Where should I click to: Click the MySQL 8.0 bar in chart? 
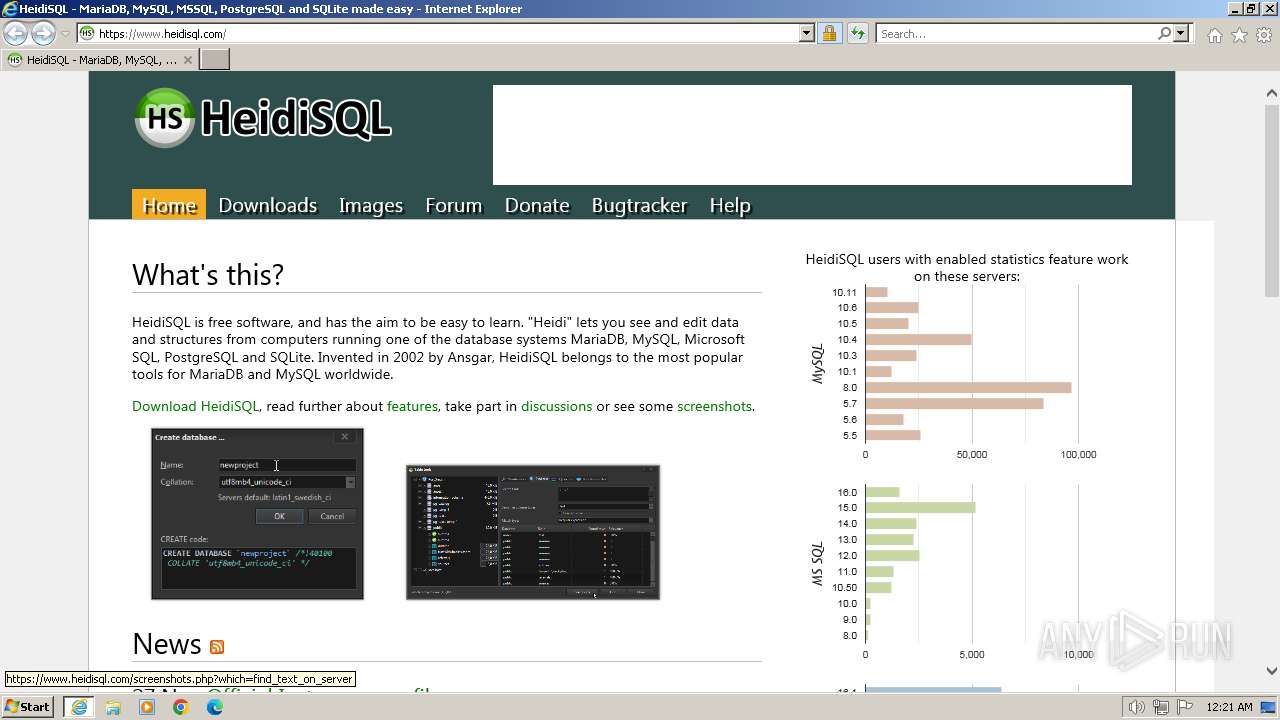968,388
